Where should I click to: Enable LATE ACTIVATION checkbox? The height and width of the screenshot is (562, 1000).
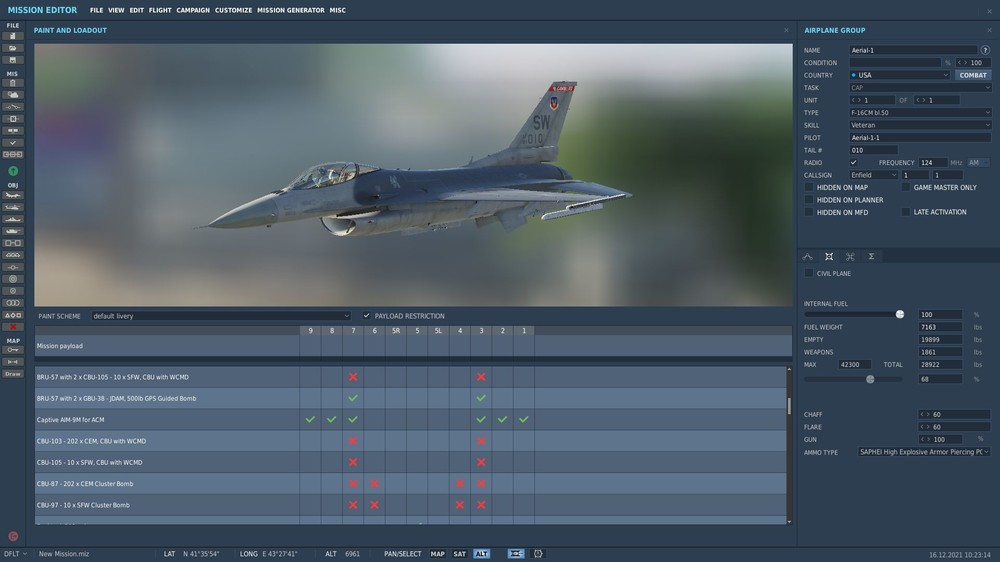click(906, 212)
